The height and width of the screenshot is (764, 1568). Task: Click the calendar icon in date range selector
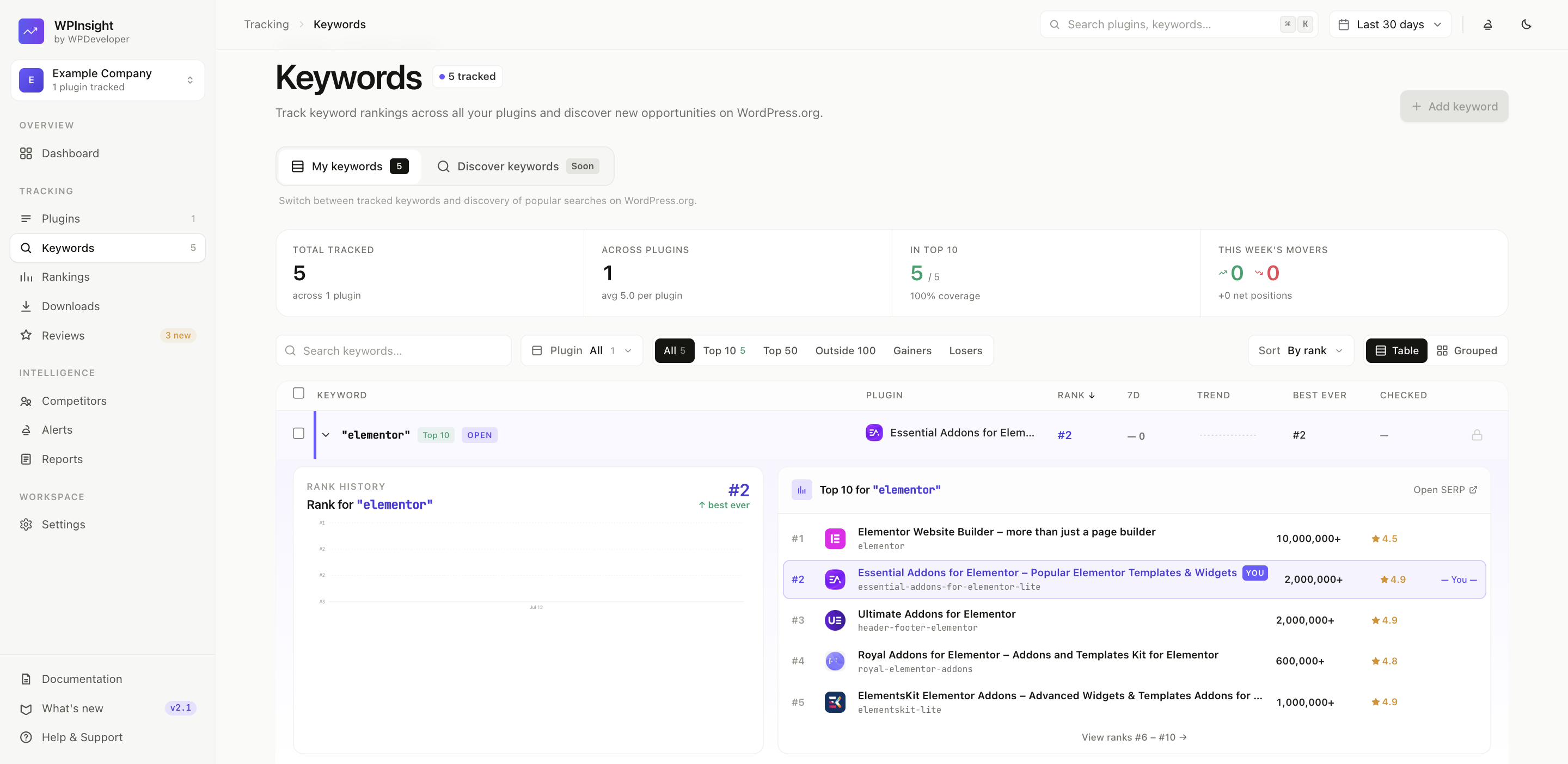1344,25
